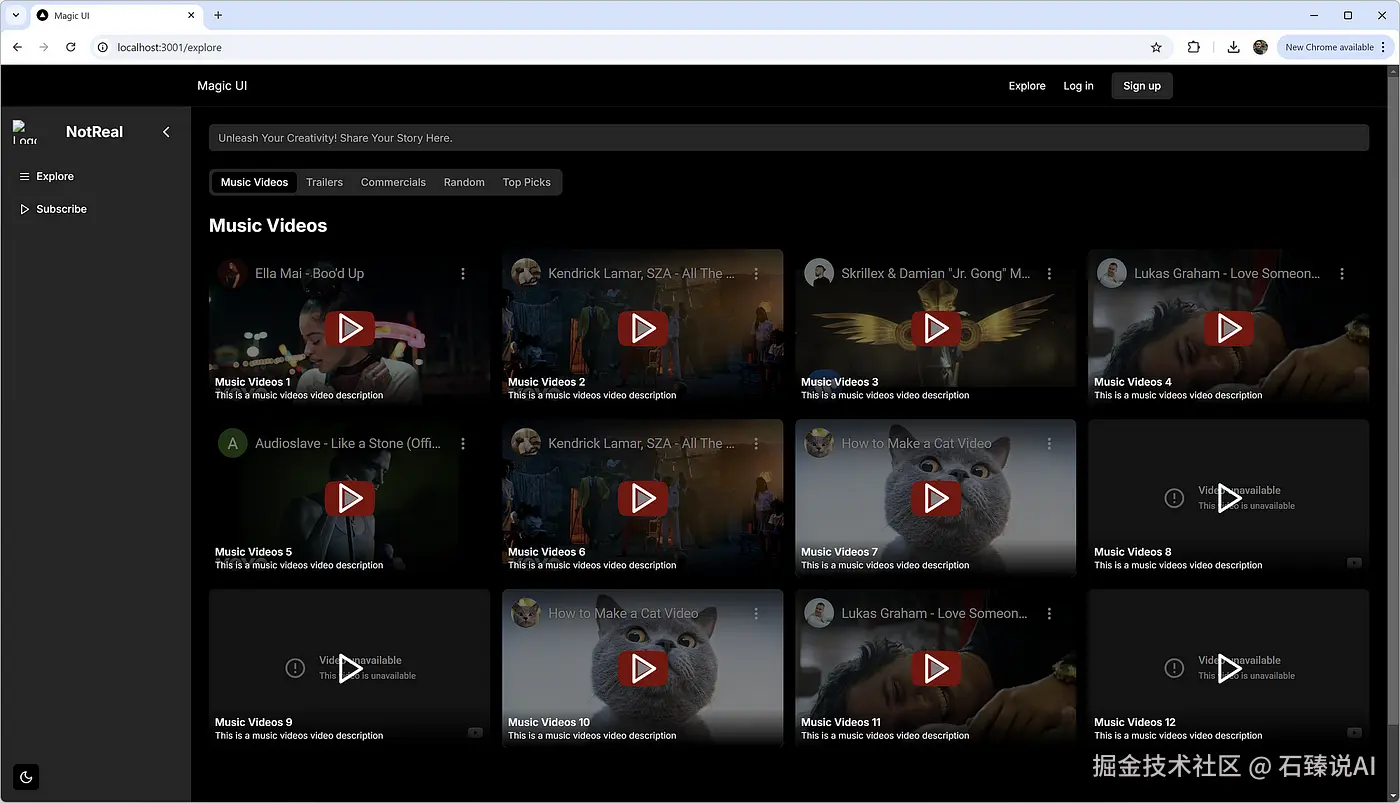Click Ella Mai channel avatar
Image resolution: width=1400 pixels, height=803 pixels.
coord(232,273)
